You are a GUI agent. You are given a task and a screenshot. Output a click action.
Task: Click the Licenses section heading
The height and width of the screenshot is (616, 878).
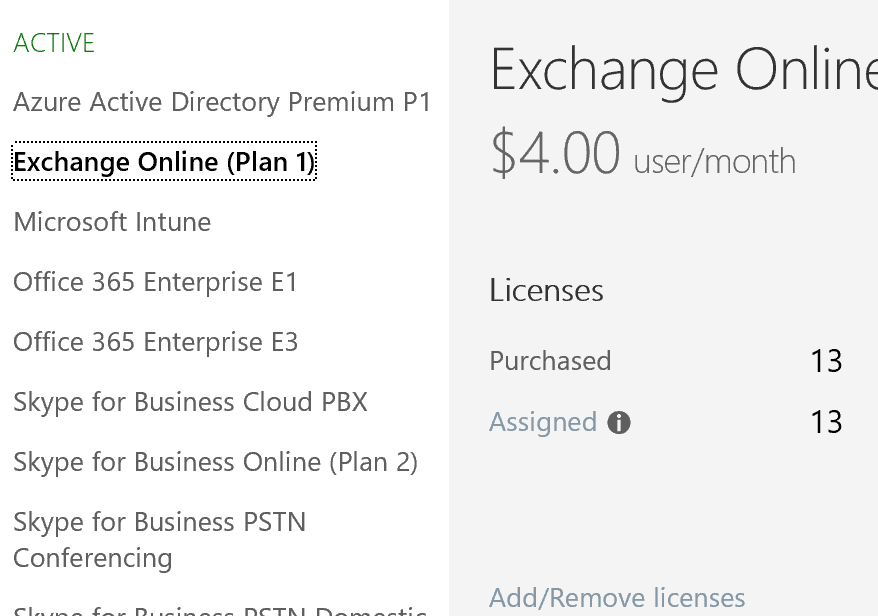coord(547,290)
